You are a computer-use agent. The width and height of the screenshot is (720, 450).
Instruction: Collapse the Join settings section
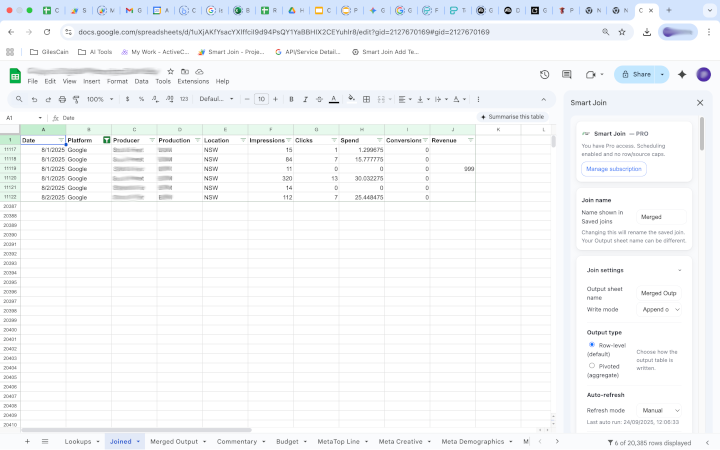coord(680,270)
